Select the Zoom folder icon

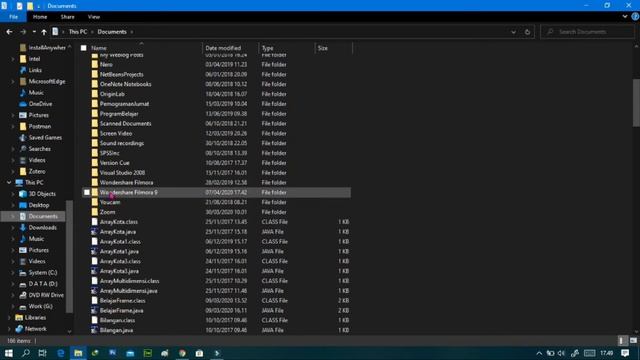(x=95, y=212)
